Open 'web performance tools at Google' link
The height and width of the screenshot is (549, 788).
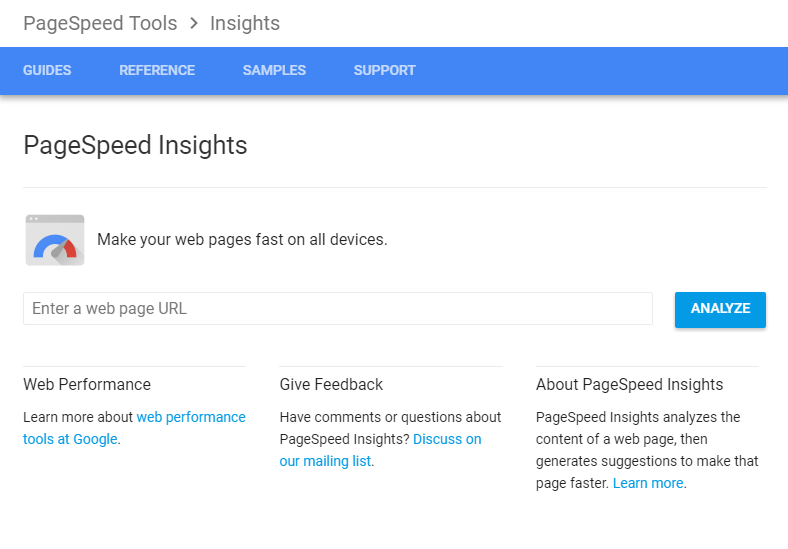135,428
